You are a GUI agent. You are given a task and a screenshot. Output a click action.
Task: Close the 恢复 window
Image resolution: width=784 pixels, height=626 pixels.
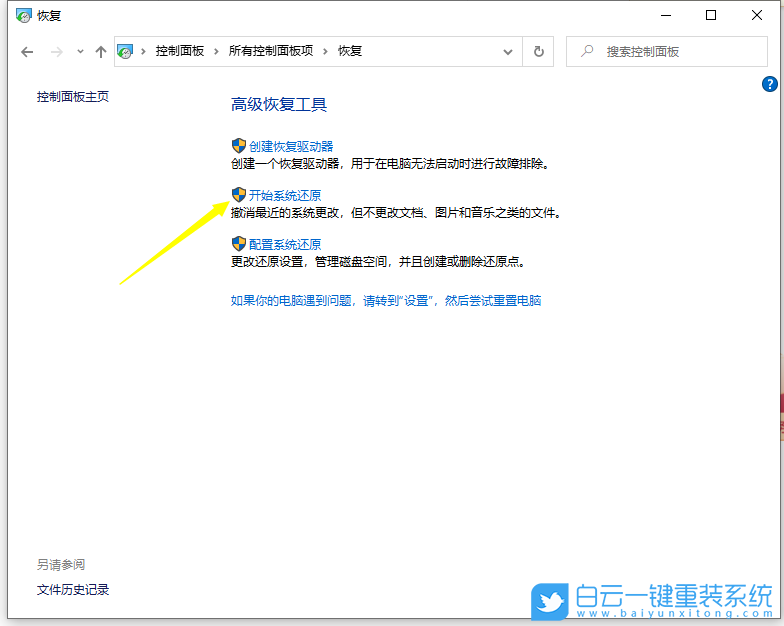(x=757, y=16)
